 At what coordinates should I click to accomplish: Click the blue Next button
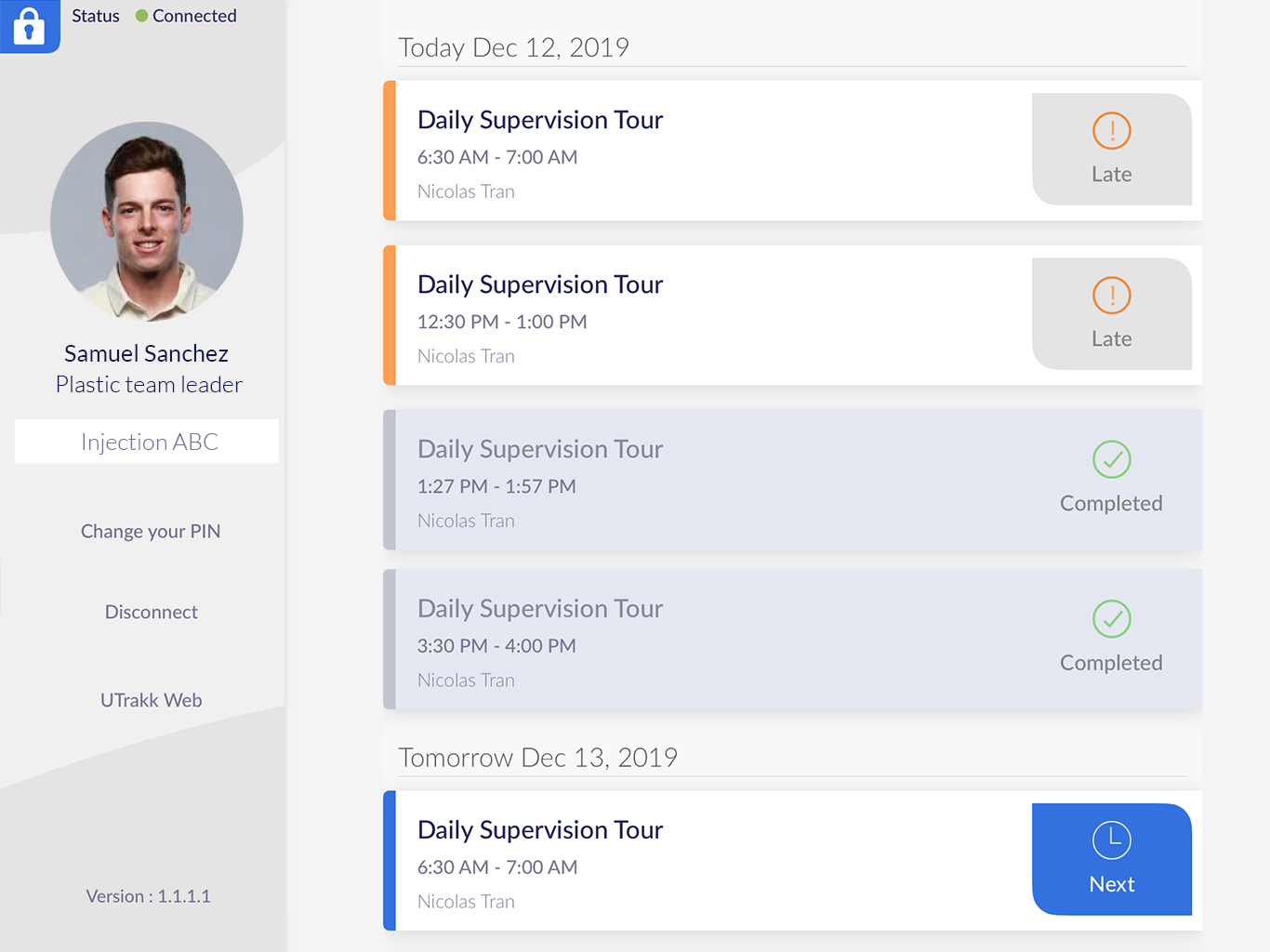coord(1112,859)
